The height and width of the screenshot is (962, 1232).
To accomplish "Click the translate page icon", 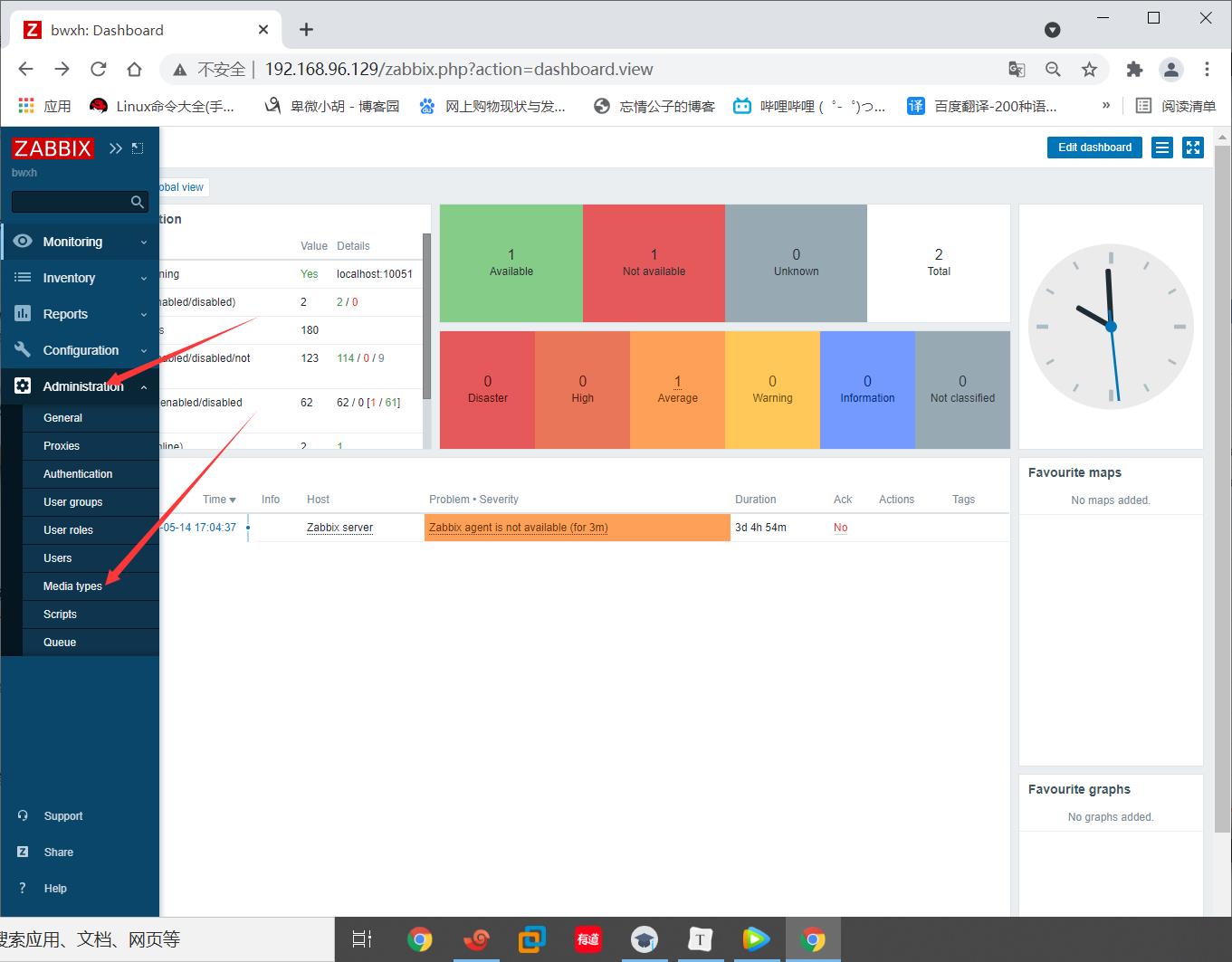I will (x=1017, y=69).
